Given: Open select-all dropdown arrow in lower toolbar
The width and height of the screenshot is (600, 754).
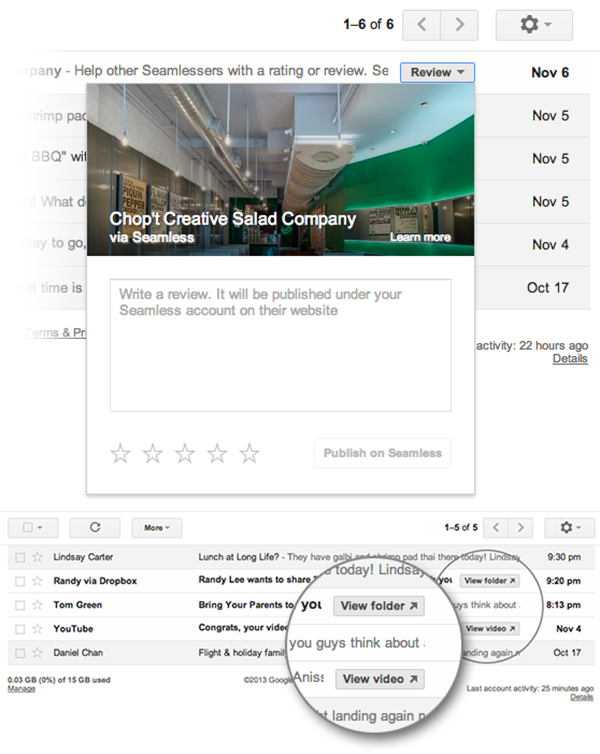Looking at the screenshot, I should pos(40,528).
